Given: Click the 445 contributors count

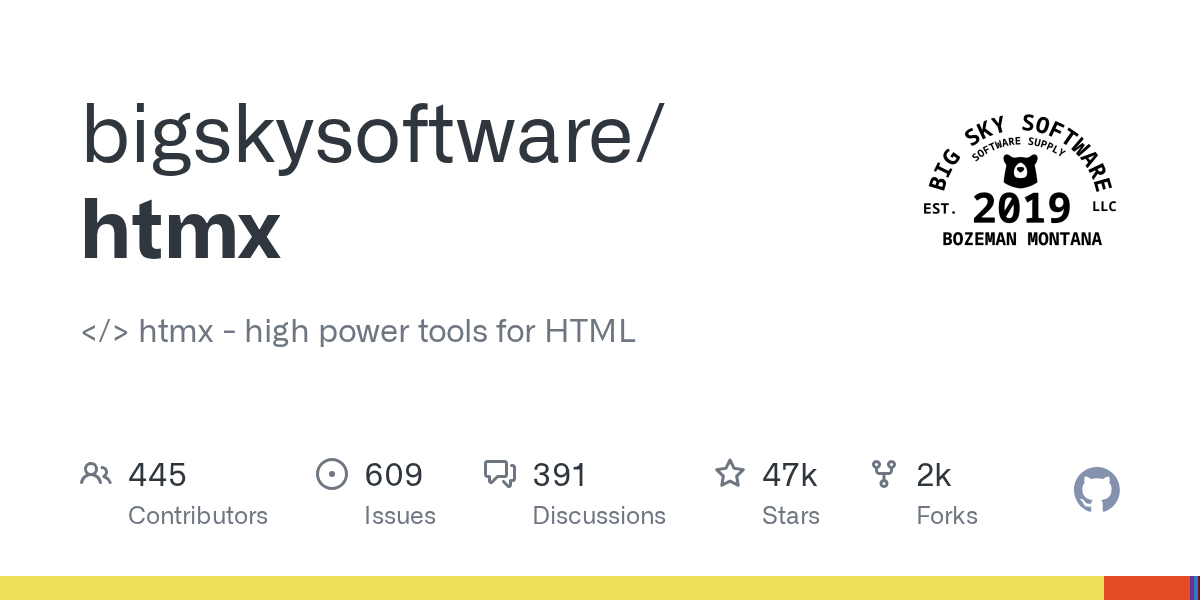Looking at the screenshot, I should pyautogui.click(x=157, y=474).
